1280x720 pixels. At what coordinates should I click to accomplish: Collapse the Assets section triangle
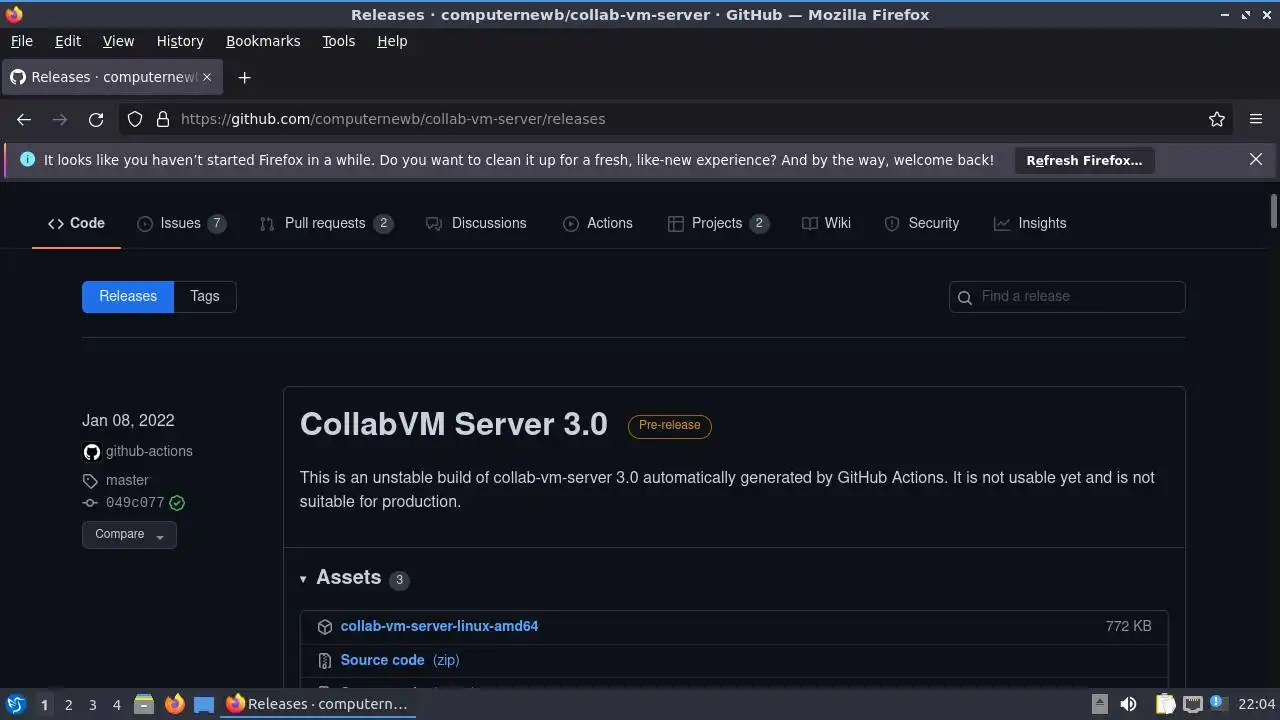(303, 578)
